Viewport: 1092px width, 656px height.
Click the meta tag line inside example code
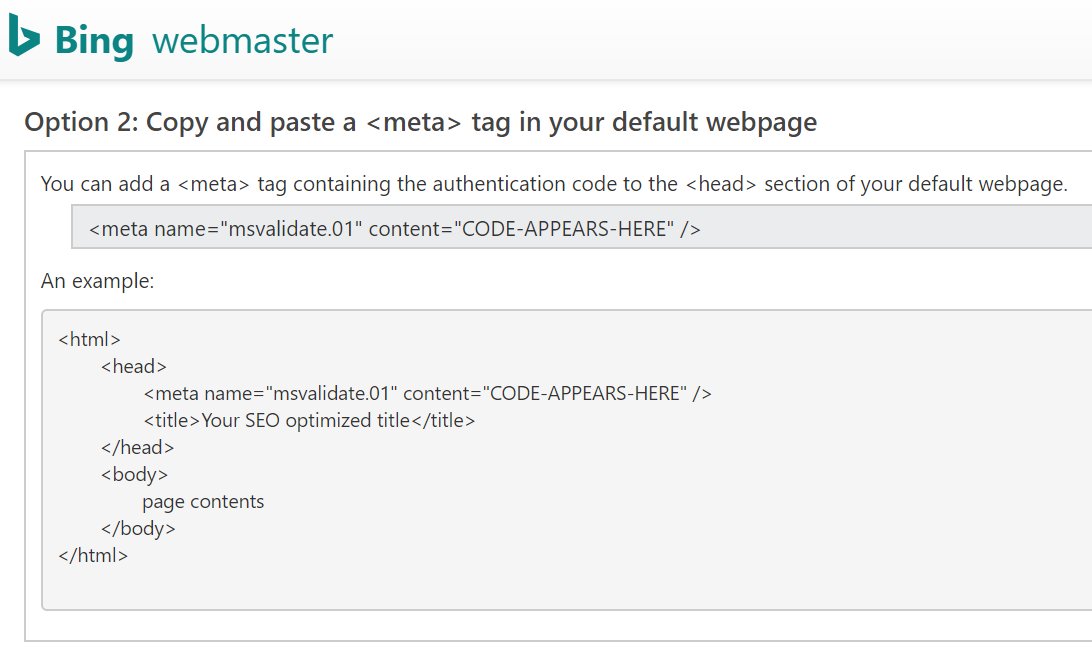point(427,393)
